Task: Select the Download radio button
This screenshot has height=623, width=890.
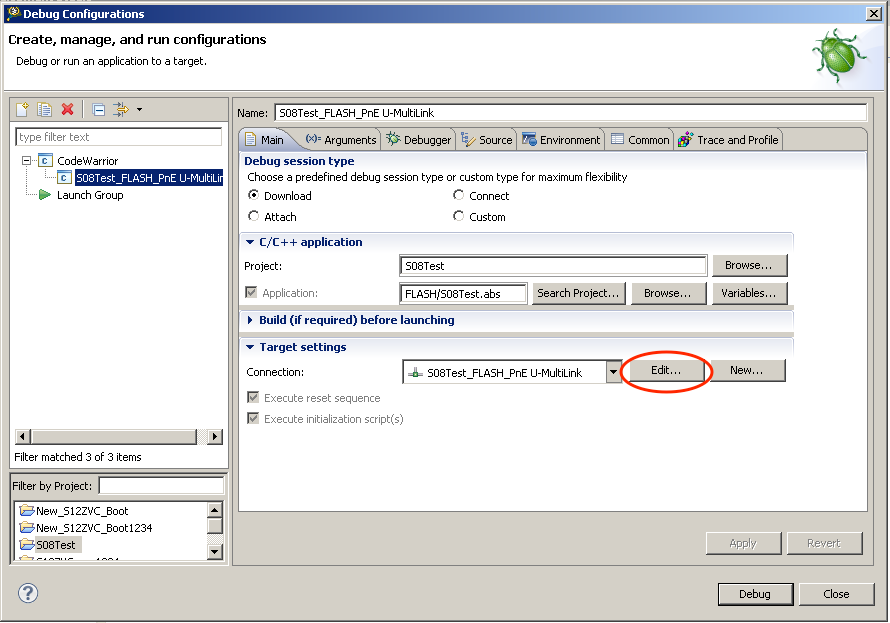Action: pos(254,196)
